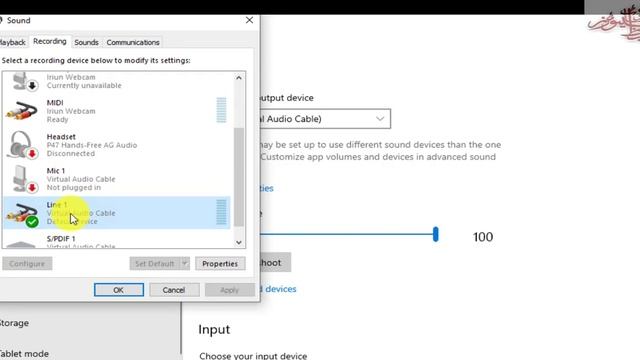Click the Line 1 level meter
640x360 pixels.
221,212
